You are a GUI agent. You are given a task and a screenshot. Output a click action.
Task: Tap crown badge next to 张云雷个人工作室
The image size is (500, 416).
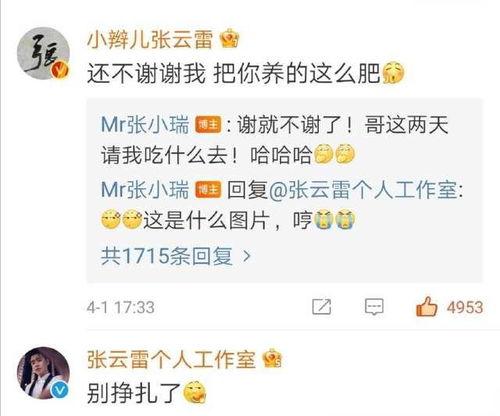click(x=272, y=359)
